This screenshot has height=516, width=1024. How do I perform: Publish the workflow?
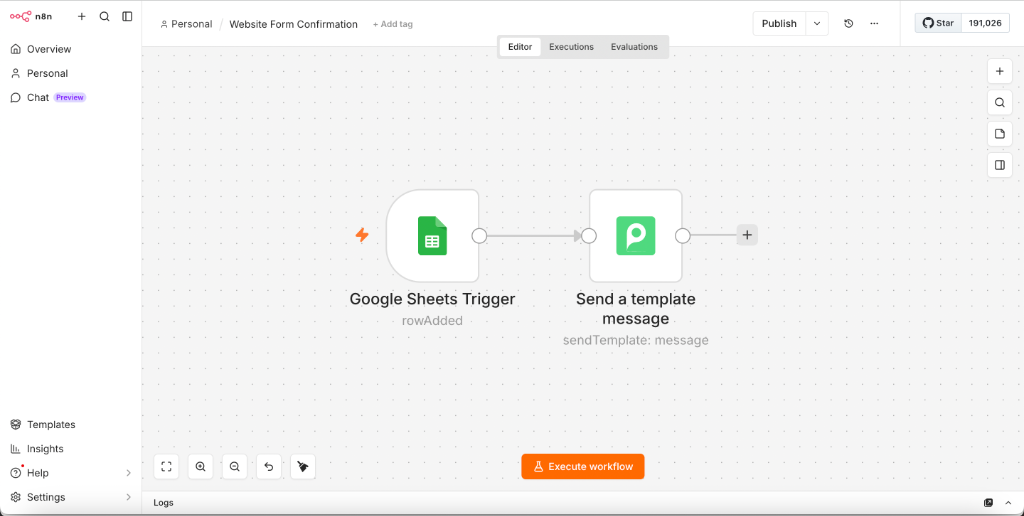[x=779, y=24]
